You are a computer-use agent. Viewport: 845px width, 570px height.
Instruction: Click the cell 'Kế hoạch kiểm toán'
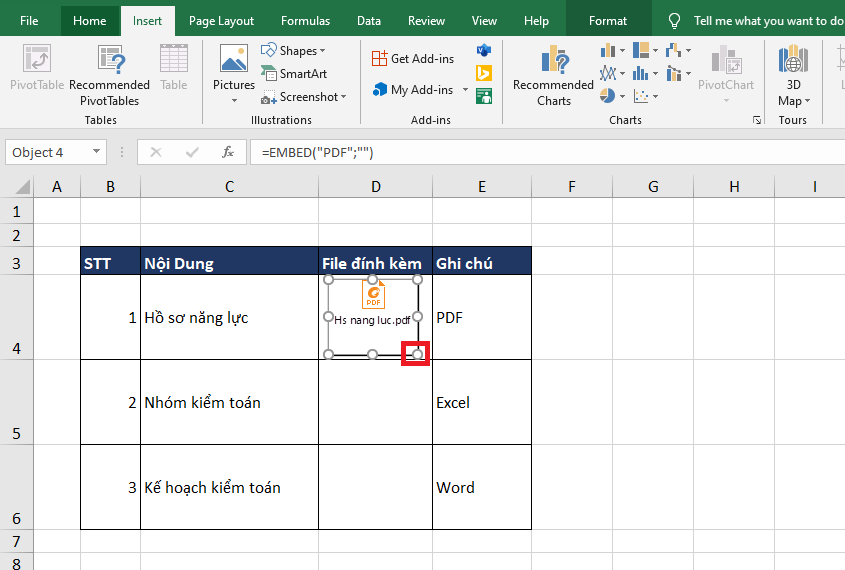(230, 487)
